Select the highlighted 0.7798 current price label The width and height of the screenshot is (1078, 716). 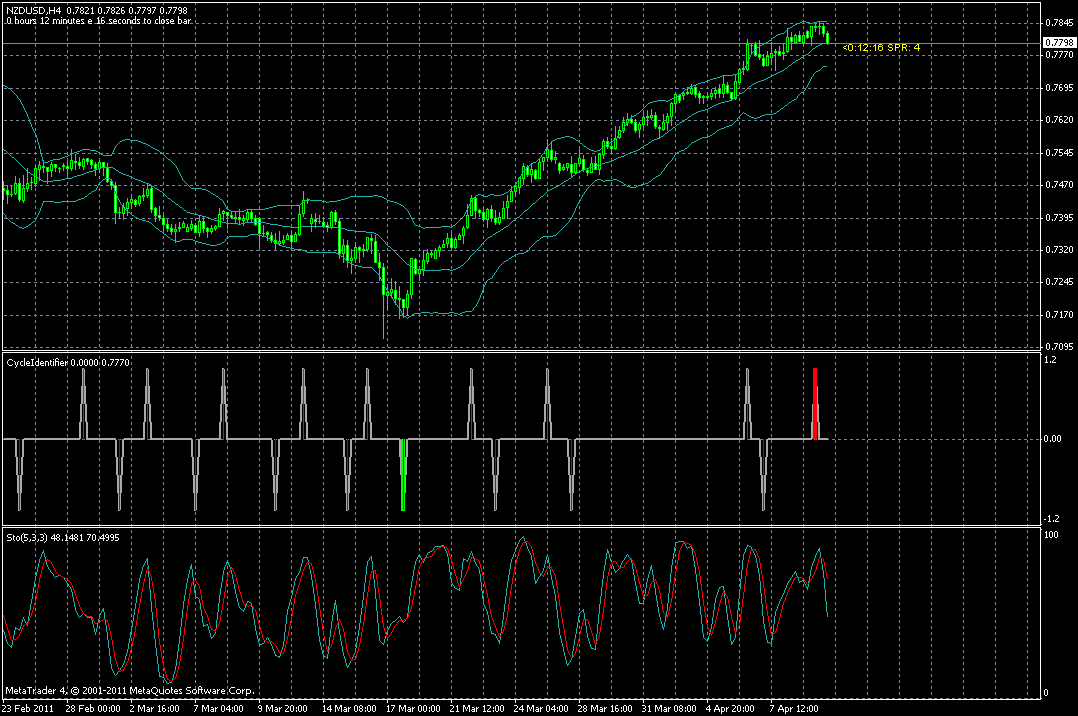click(1059, 43)
